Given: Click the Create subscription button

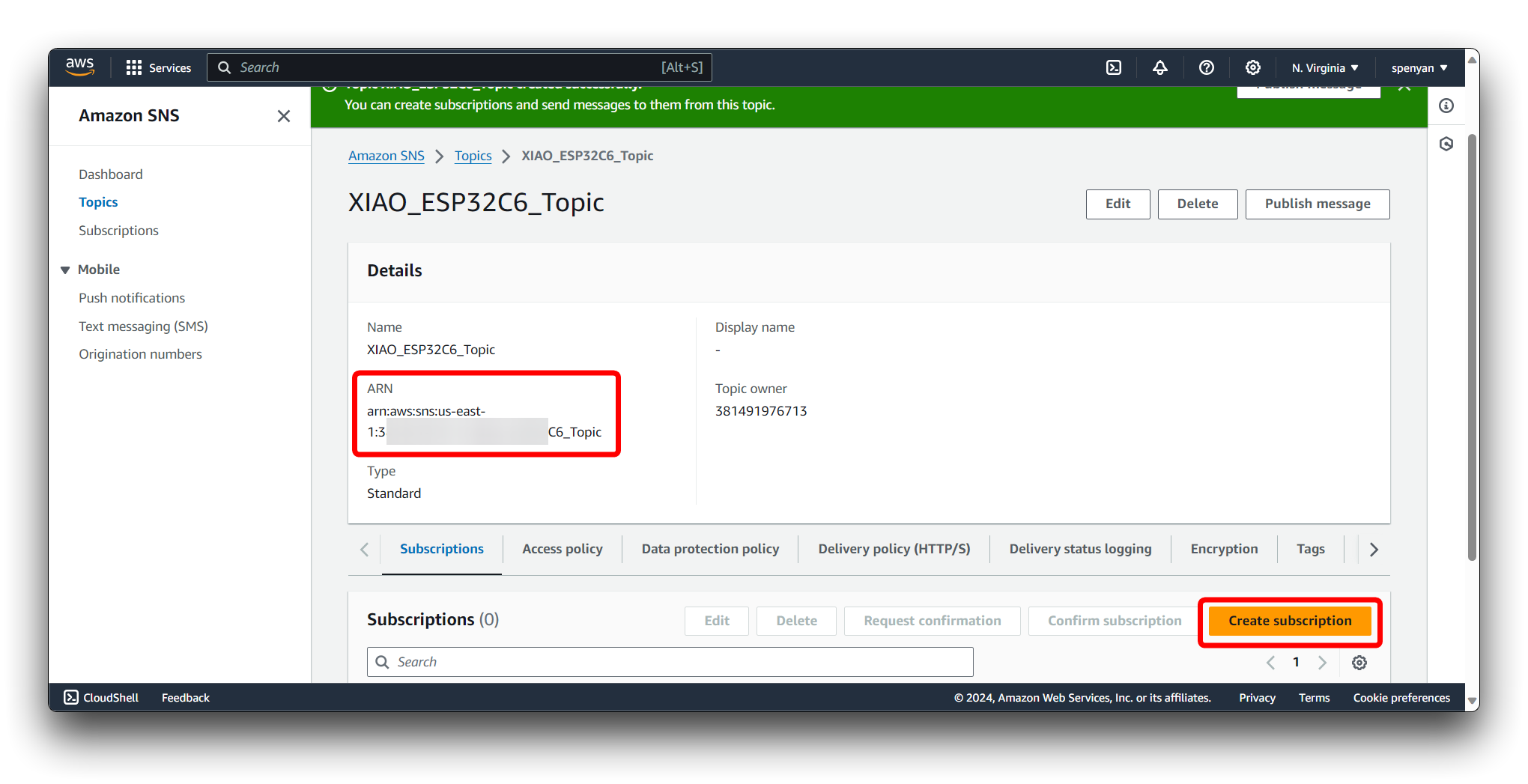Looking at the screenshot, I should [1290, 621].
